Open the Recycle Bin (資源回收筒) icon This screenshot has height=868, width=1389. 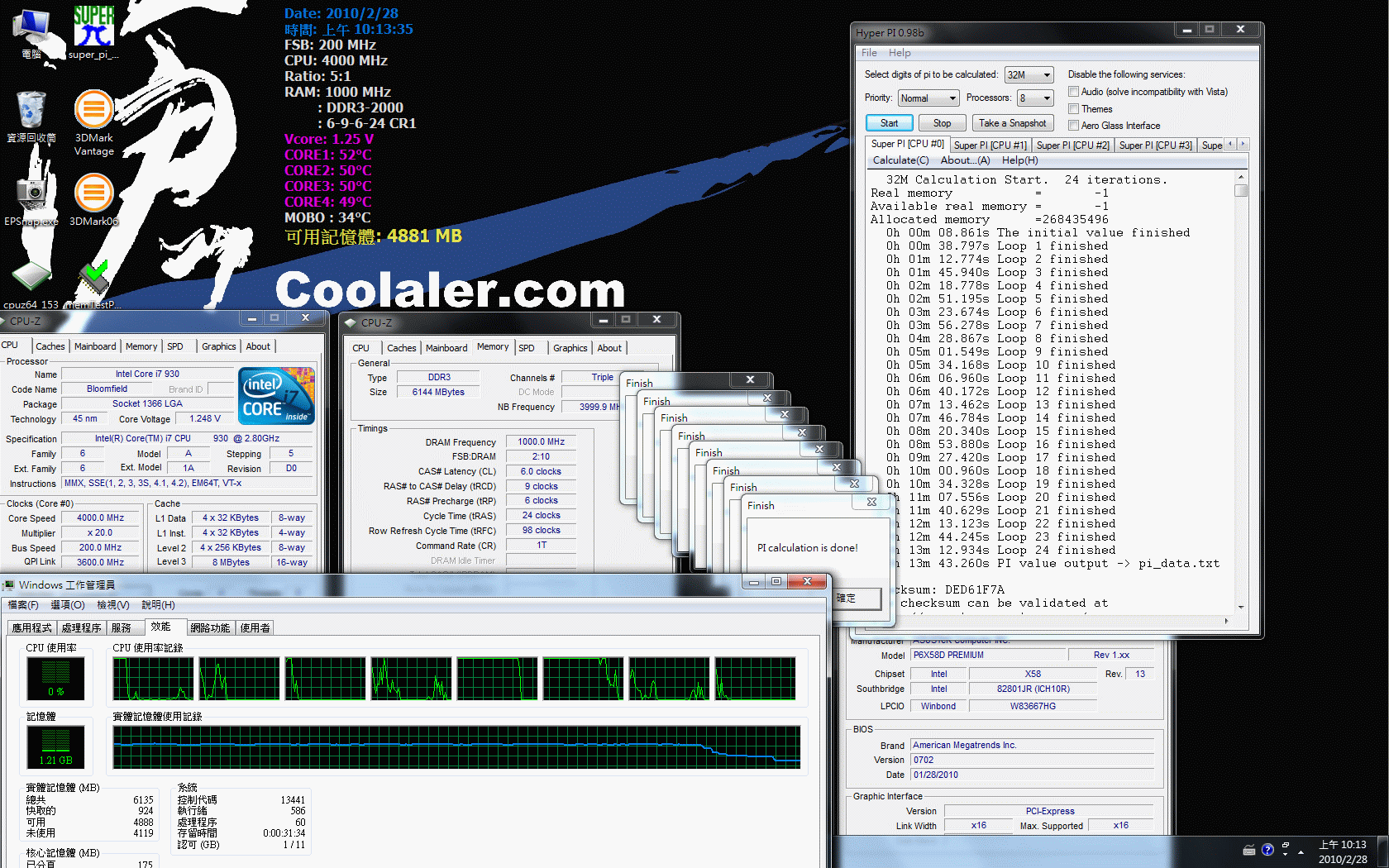[31, 116]
